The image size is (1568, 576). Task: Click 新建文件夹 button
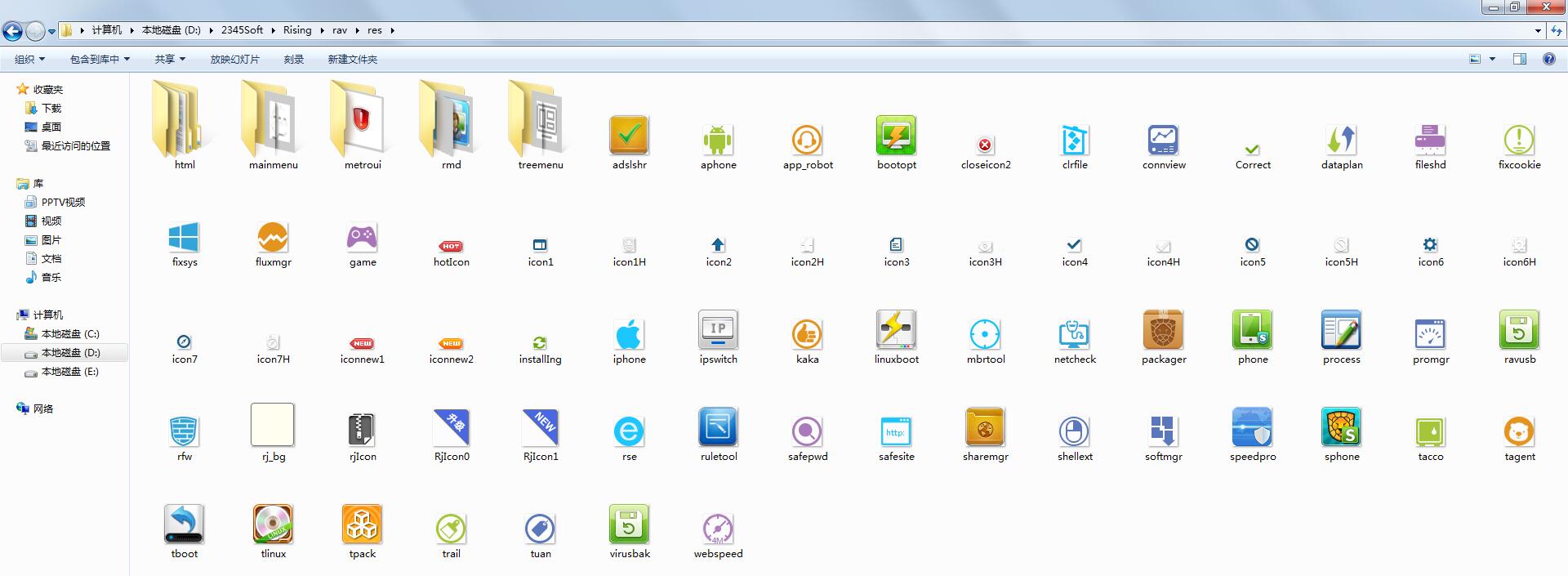point(352,59)
